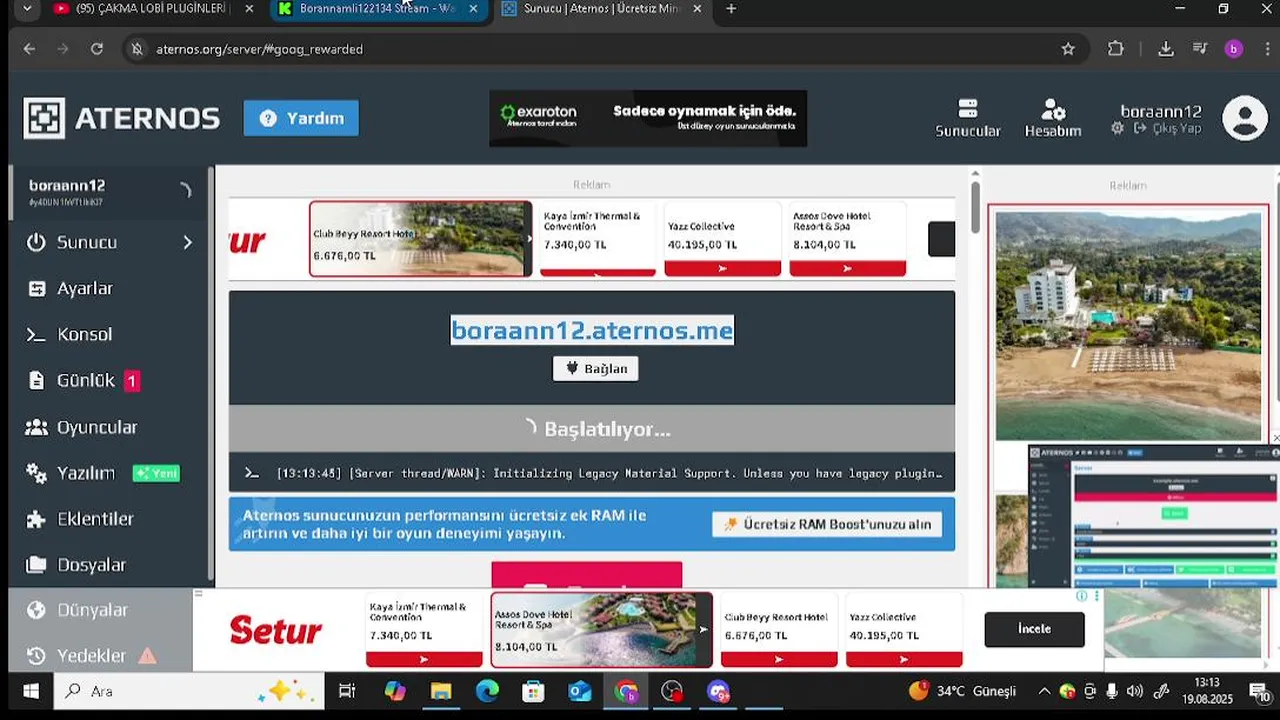The height and width of the screenshot is (720, 1280).
Task: Click Ücretsiz RAM Boost'unuzu alın button
Action: pyautogui.click(x=827, y=524)
